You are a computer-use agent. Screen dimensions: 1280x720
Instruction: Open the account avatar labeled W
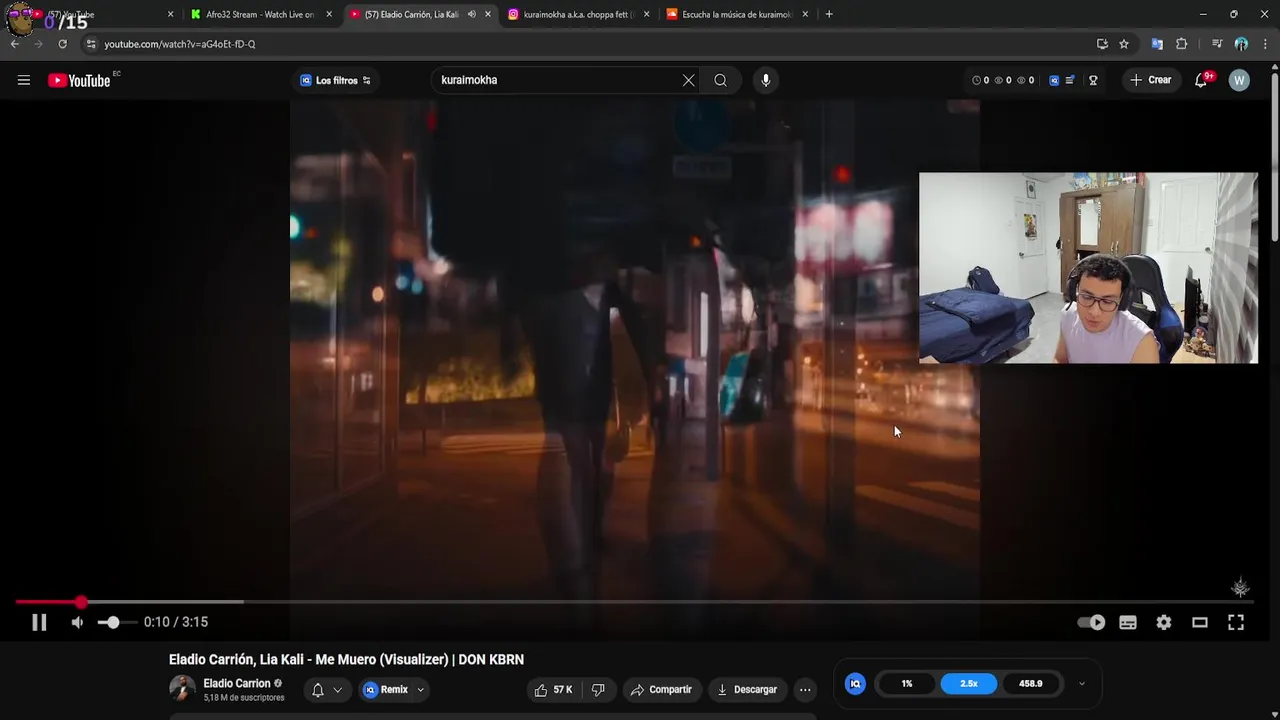click(x=1239, y=80)
